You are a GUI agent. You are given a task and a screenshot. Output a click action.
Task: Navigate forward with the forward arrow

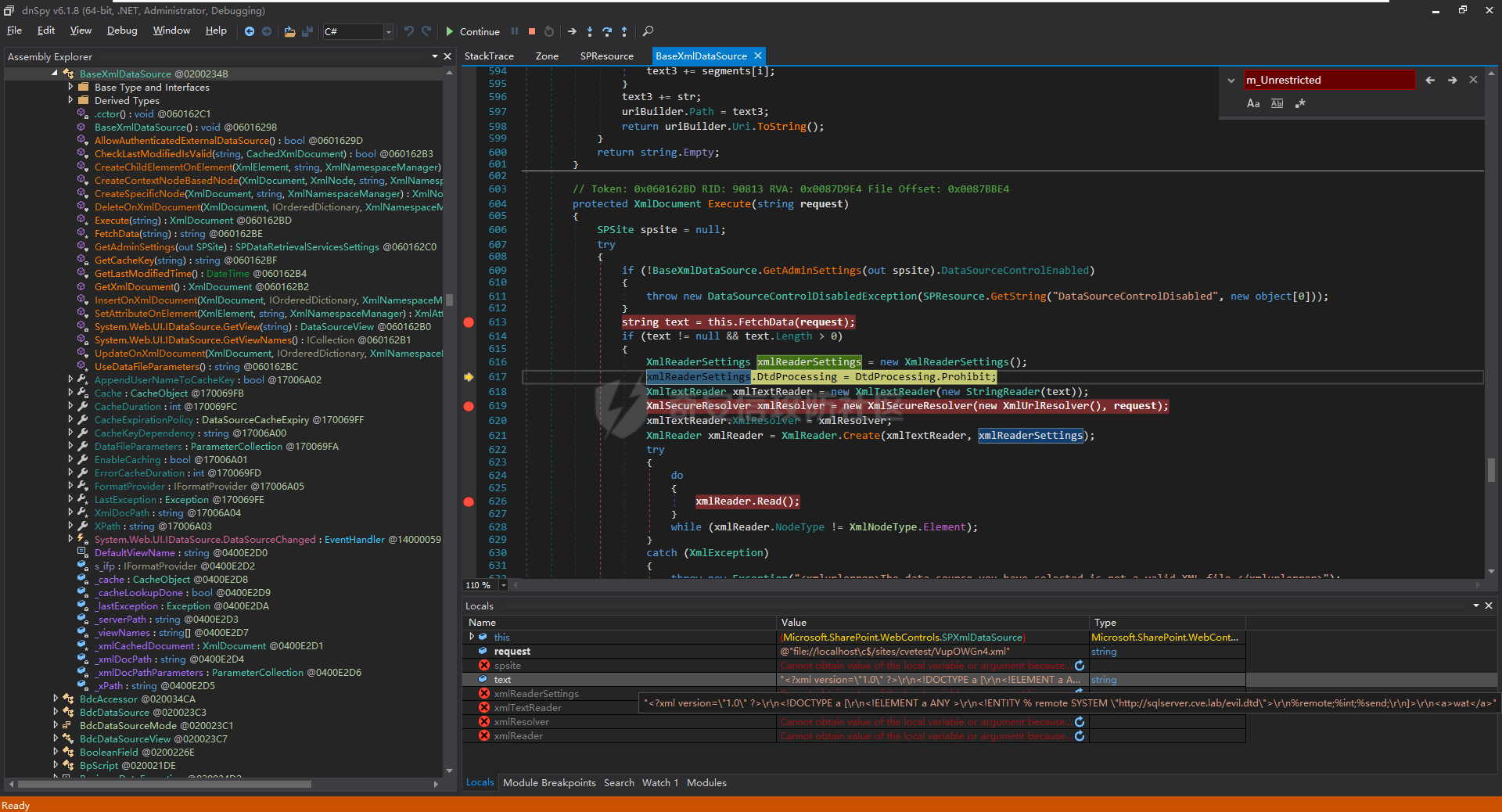coord(267,31)
